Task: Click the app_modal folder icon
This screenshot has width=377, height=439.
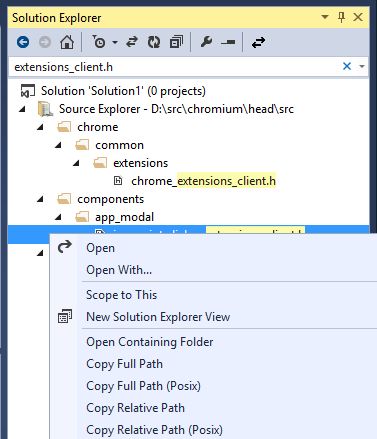Action: coord(82,217)
